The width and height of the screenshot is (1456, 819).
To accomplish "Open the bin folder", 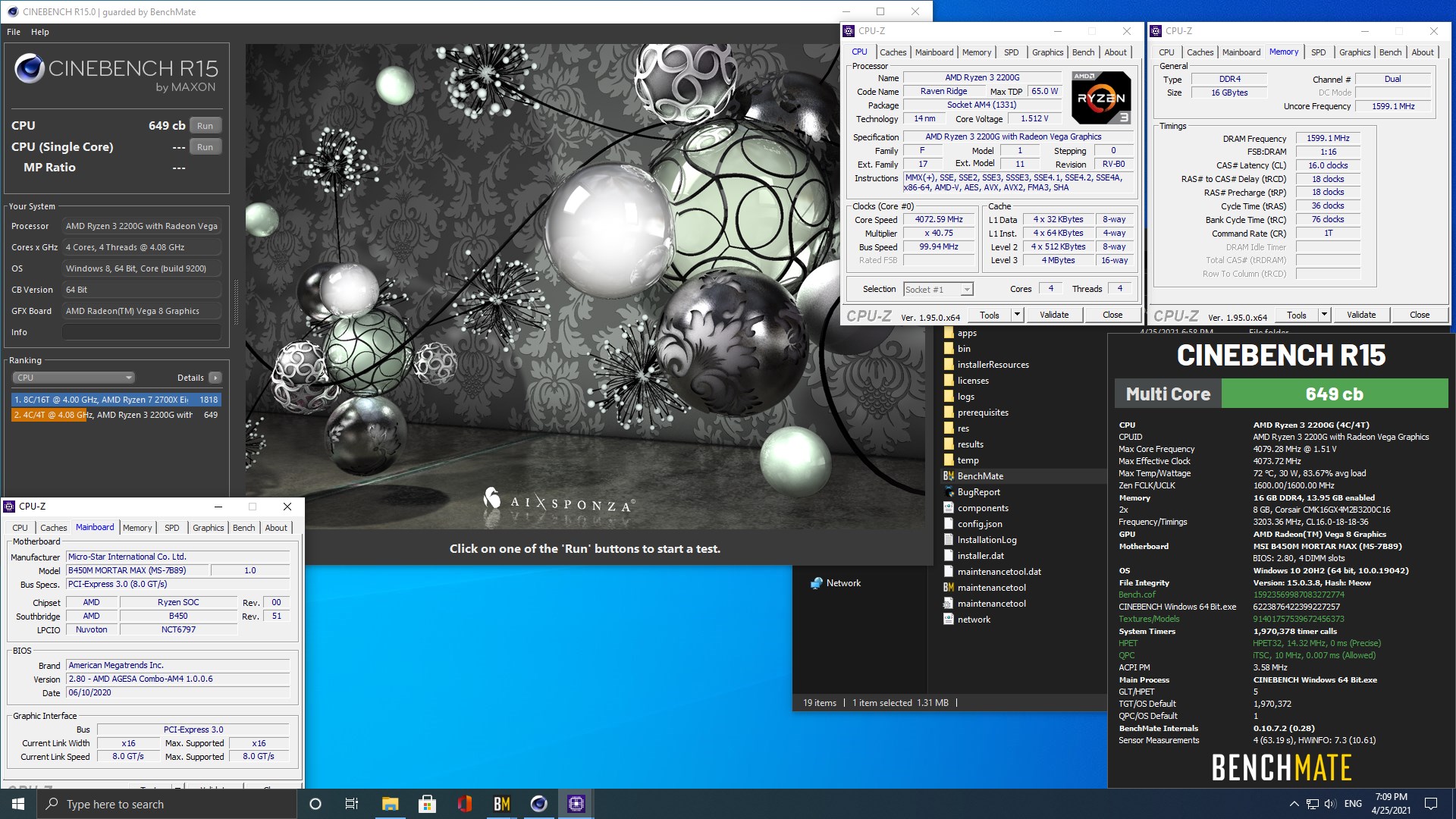I will [x=964, y=349].
